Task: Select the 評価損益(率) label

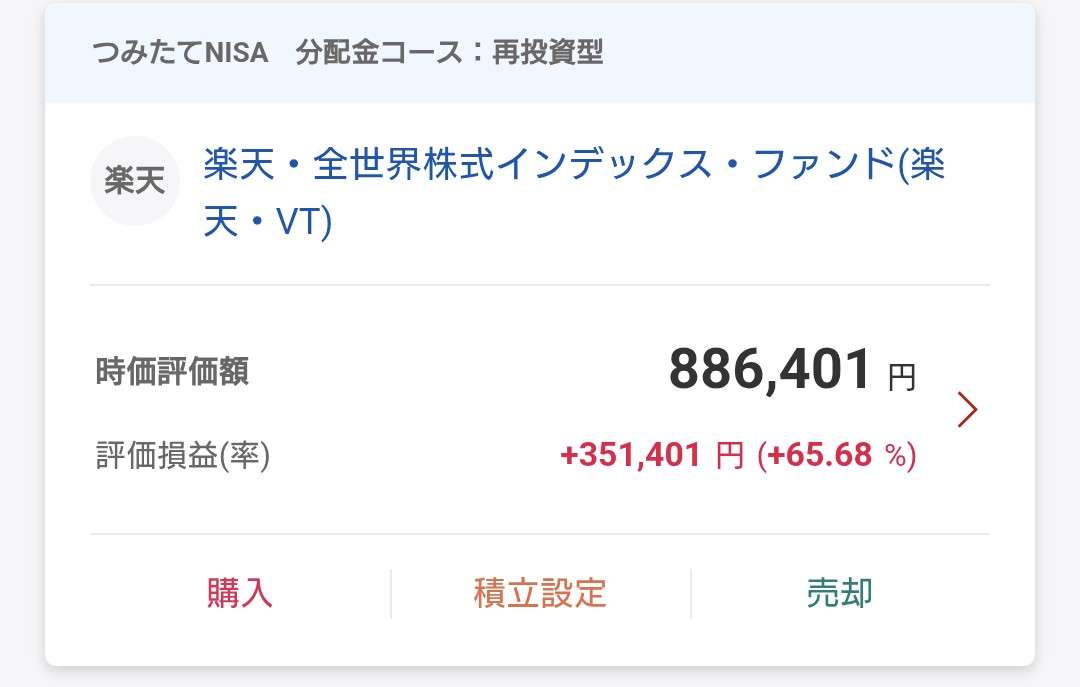Action: [x=183, y=455]
